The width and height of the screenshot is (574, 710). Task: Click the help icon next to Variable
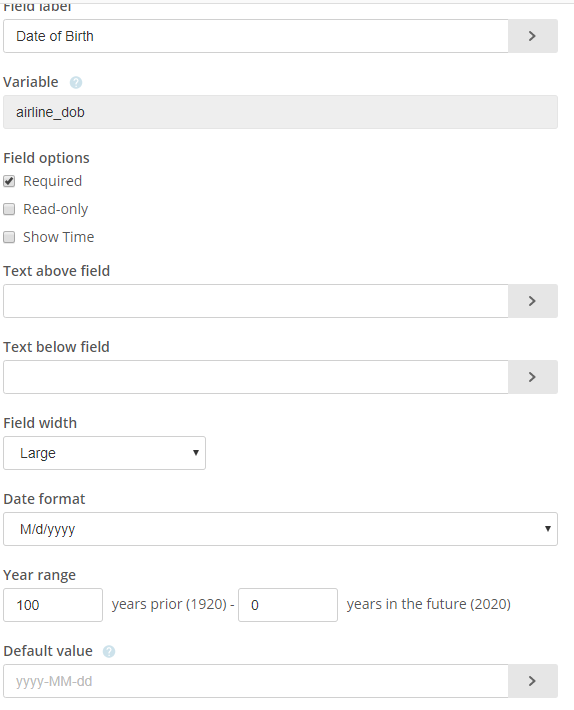click(76, 82)
